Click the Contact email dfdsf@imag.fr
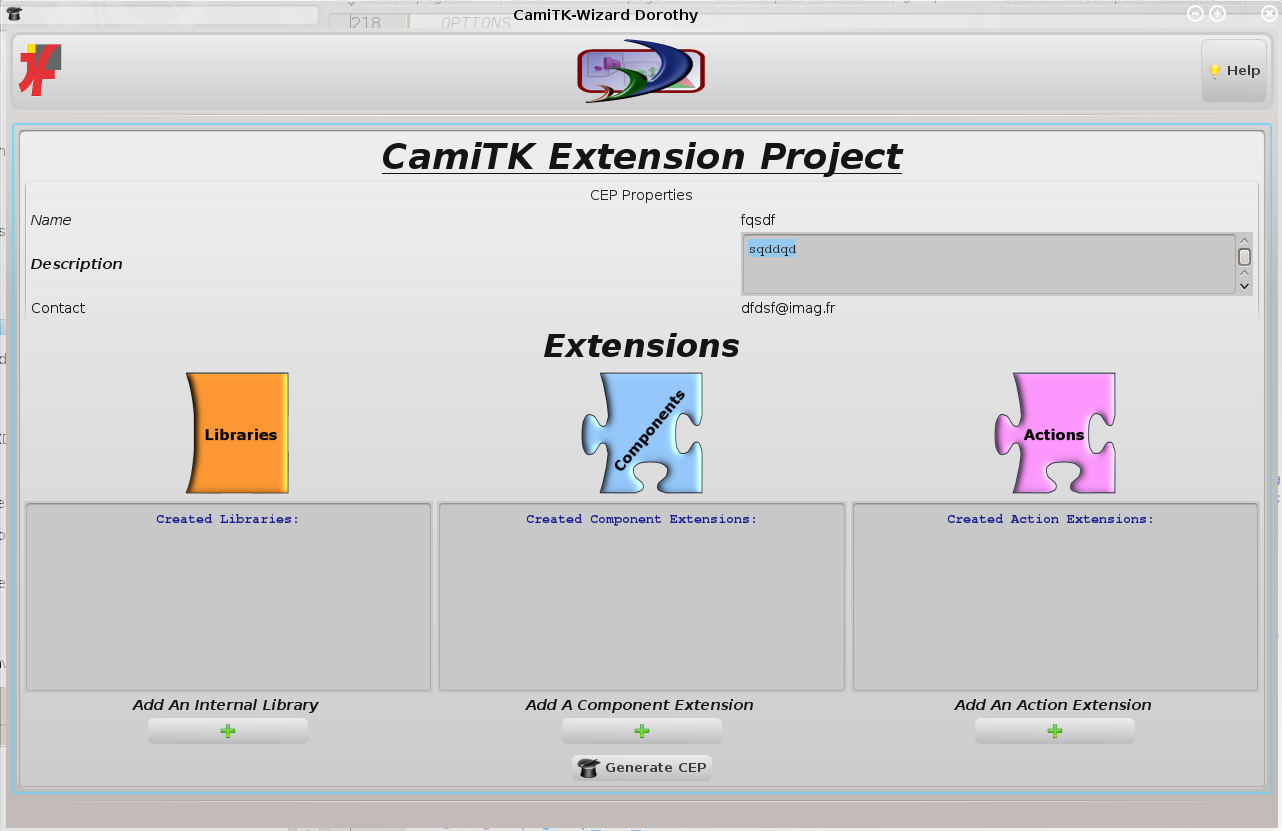This screenshot has height=831, width=1282. tap(787, 308)
